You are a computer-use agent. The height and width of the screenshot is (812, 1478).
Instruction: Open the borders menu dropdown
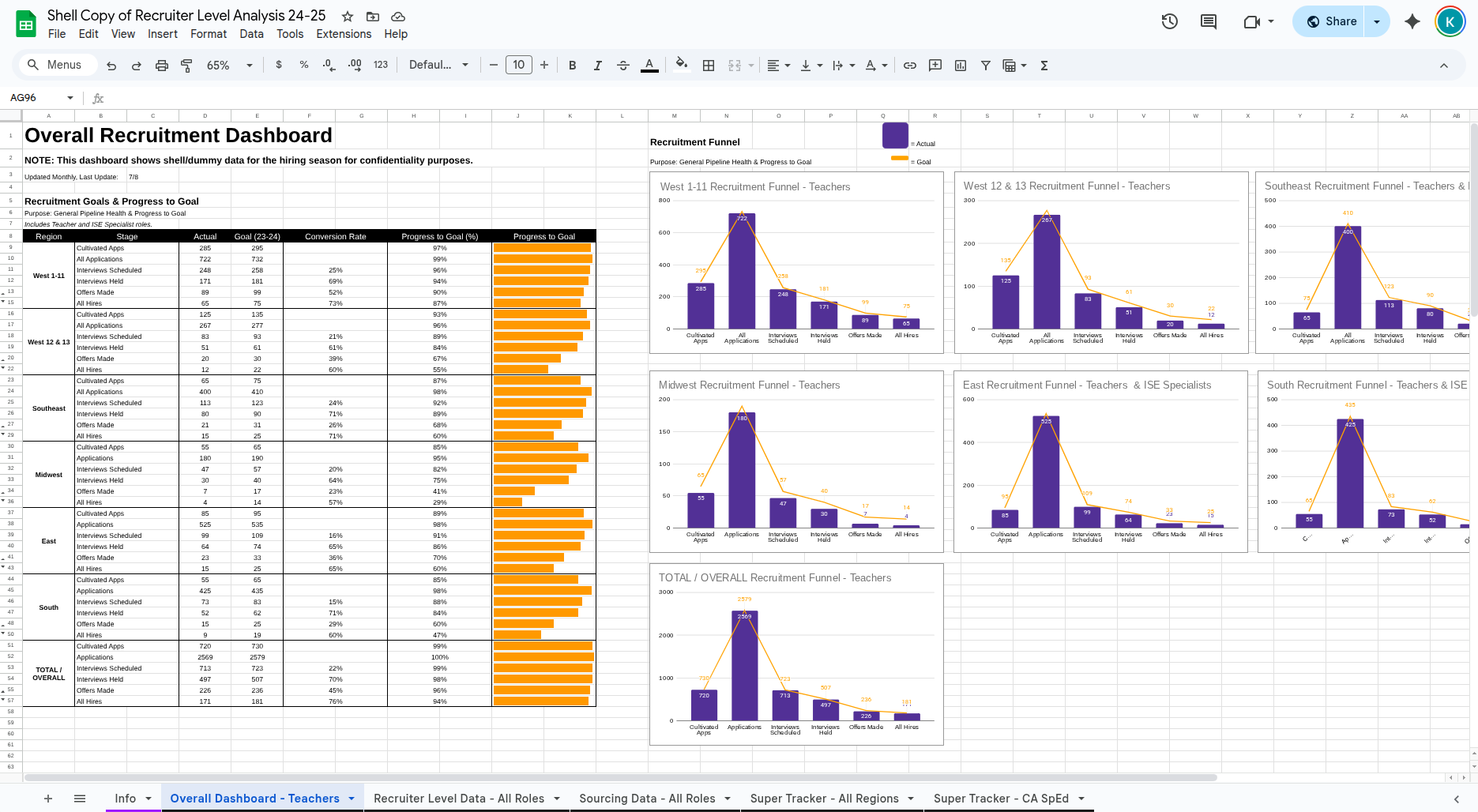pos(709,65)
